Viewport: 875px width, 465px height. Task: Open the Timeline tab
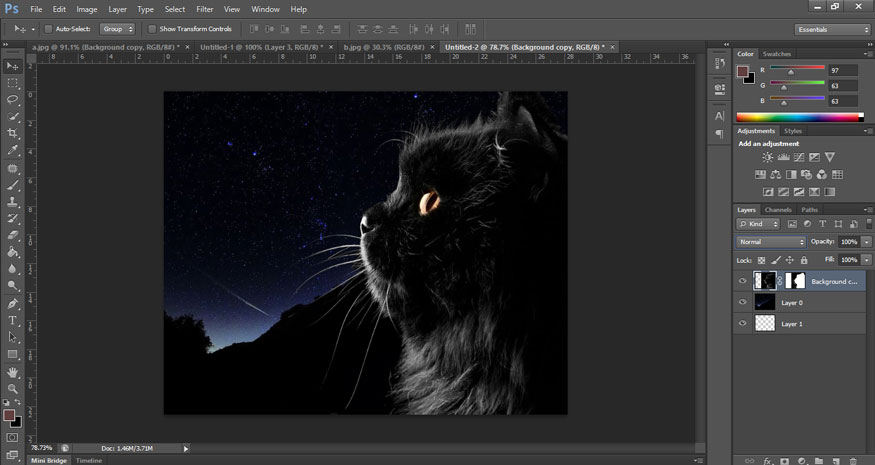click(x=89, y=461)
